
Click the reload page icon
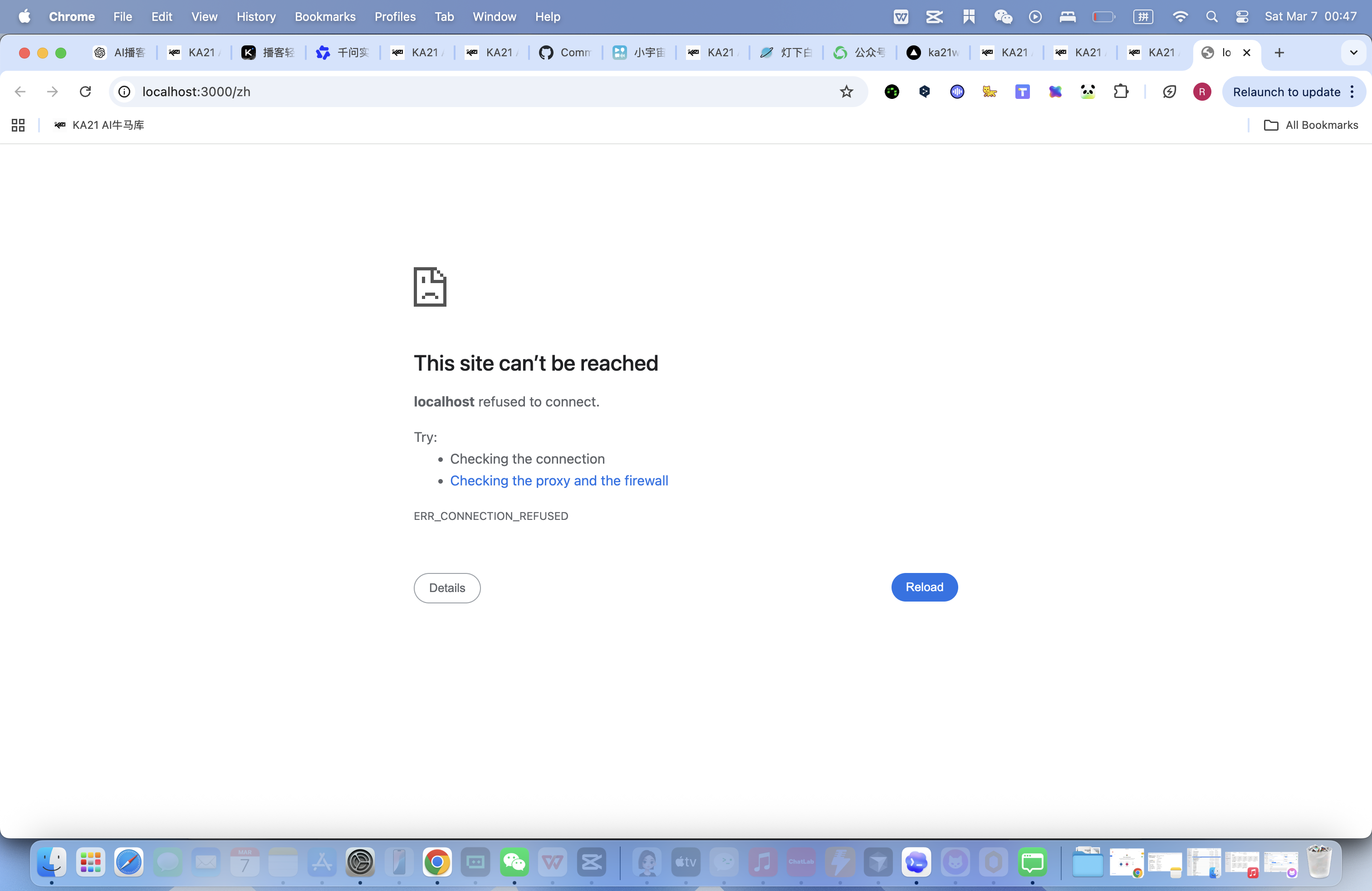tap(85, 92)
